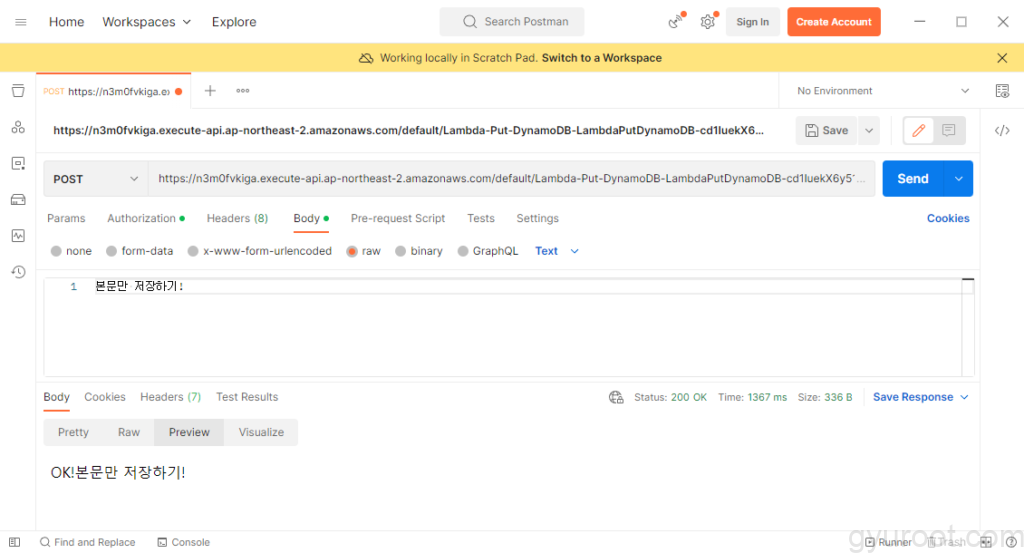
Task: Click the blue Send button
Action: [x=912, y=179]
